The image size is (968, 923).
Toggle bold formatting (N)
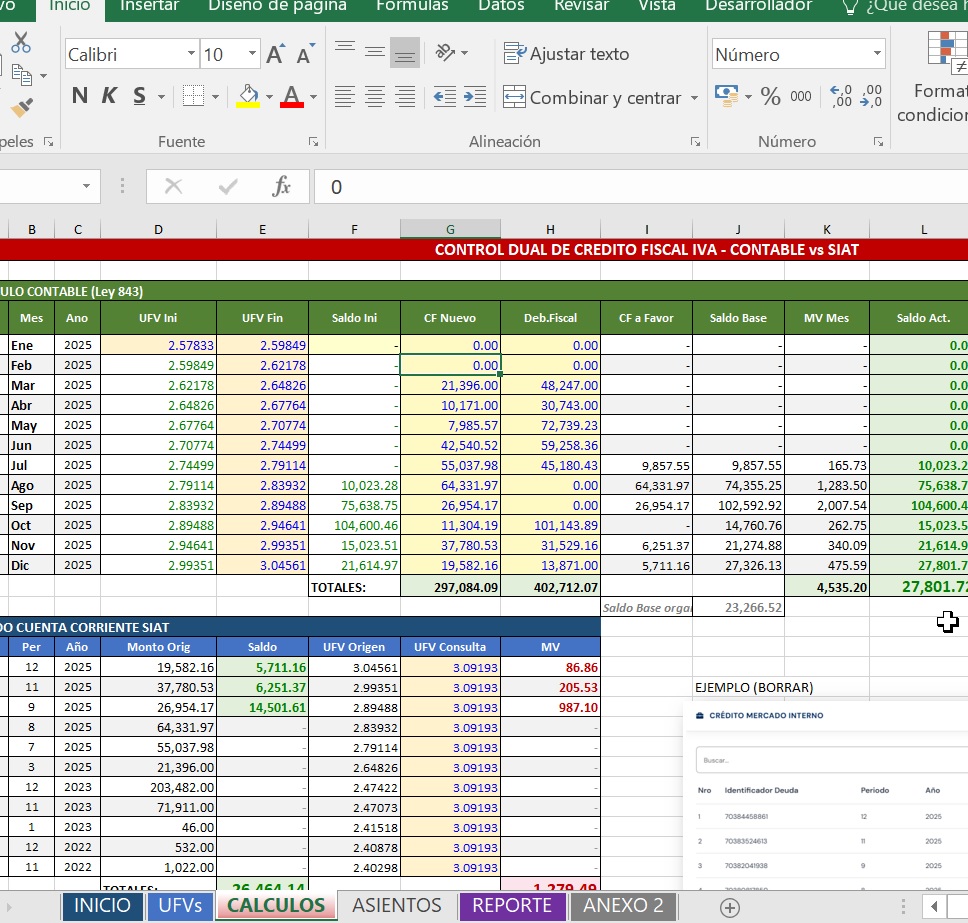point(80,97)
